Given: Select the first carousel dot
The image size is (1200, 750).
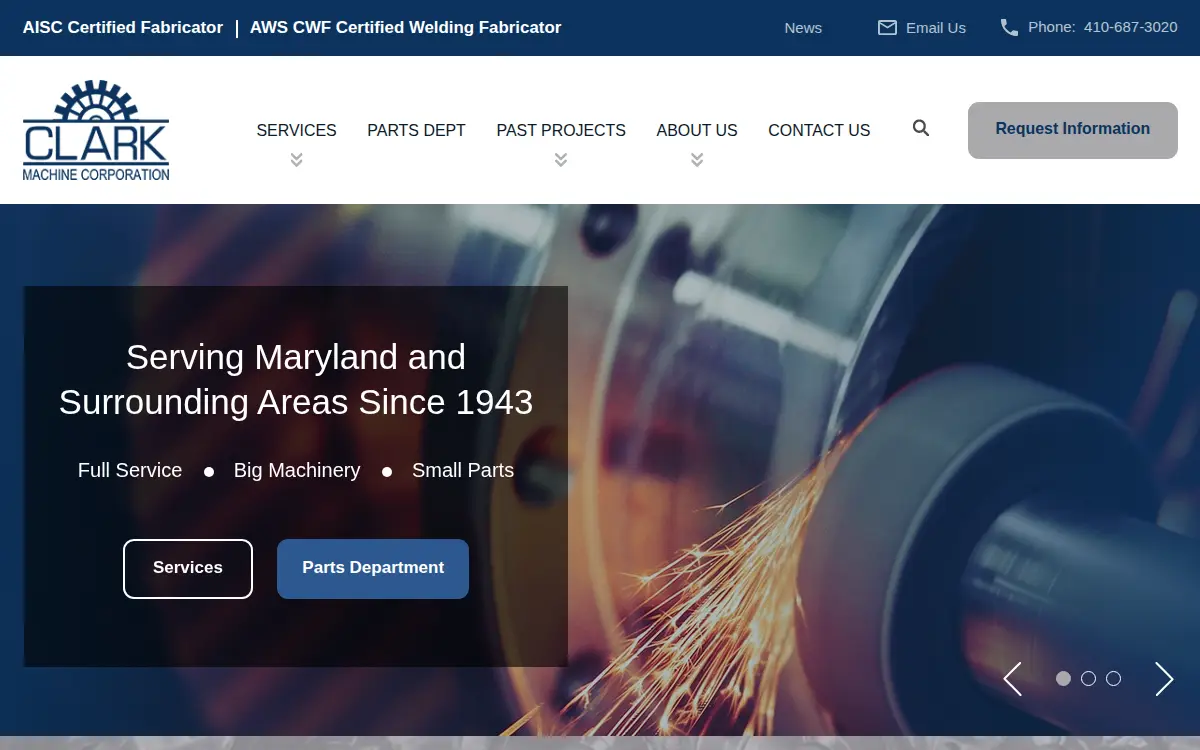Looking at the screenshot, I should pyautogui.click(x=1063, y=678).
